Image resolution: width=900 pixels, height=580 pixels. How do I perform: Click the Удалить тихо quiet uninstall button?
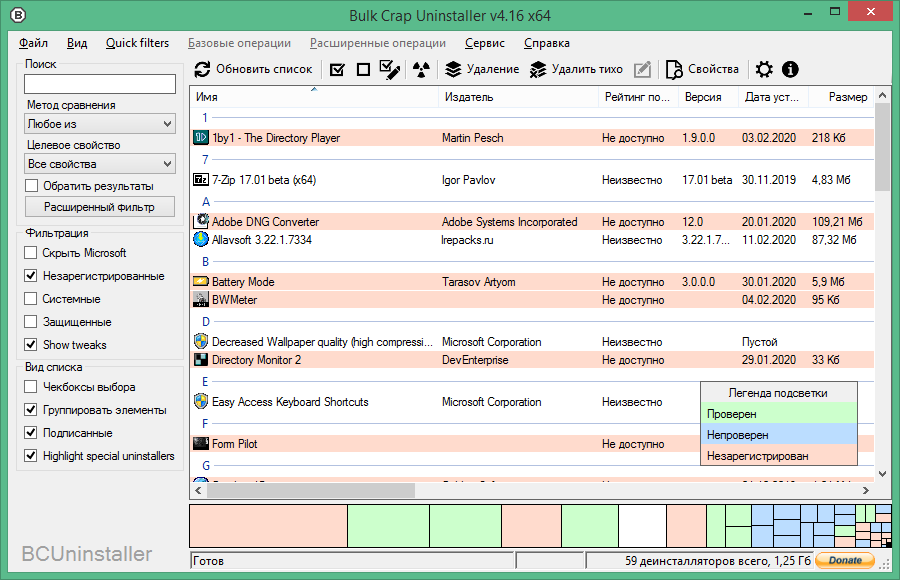click(x=576, y=69)
